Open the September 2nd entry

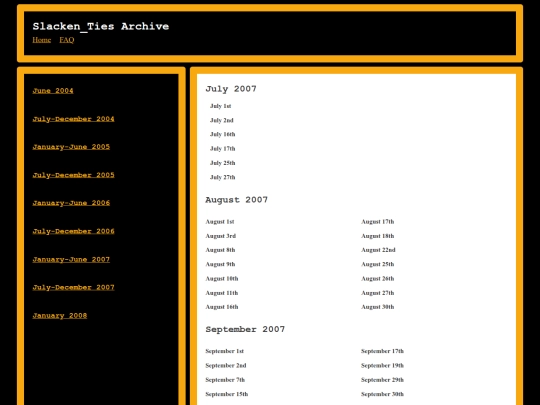(x=226, y=365)
